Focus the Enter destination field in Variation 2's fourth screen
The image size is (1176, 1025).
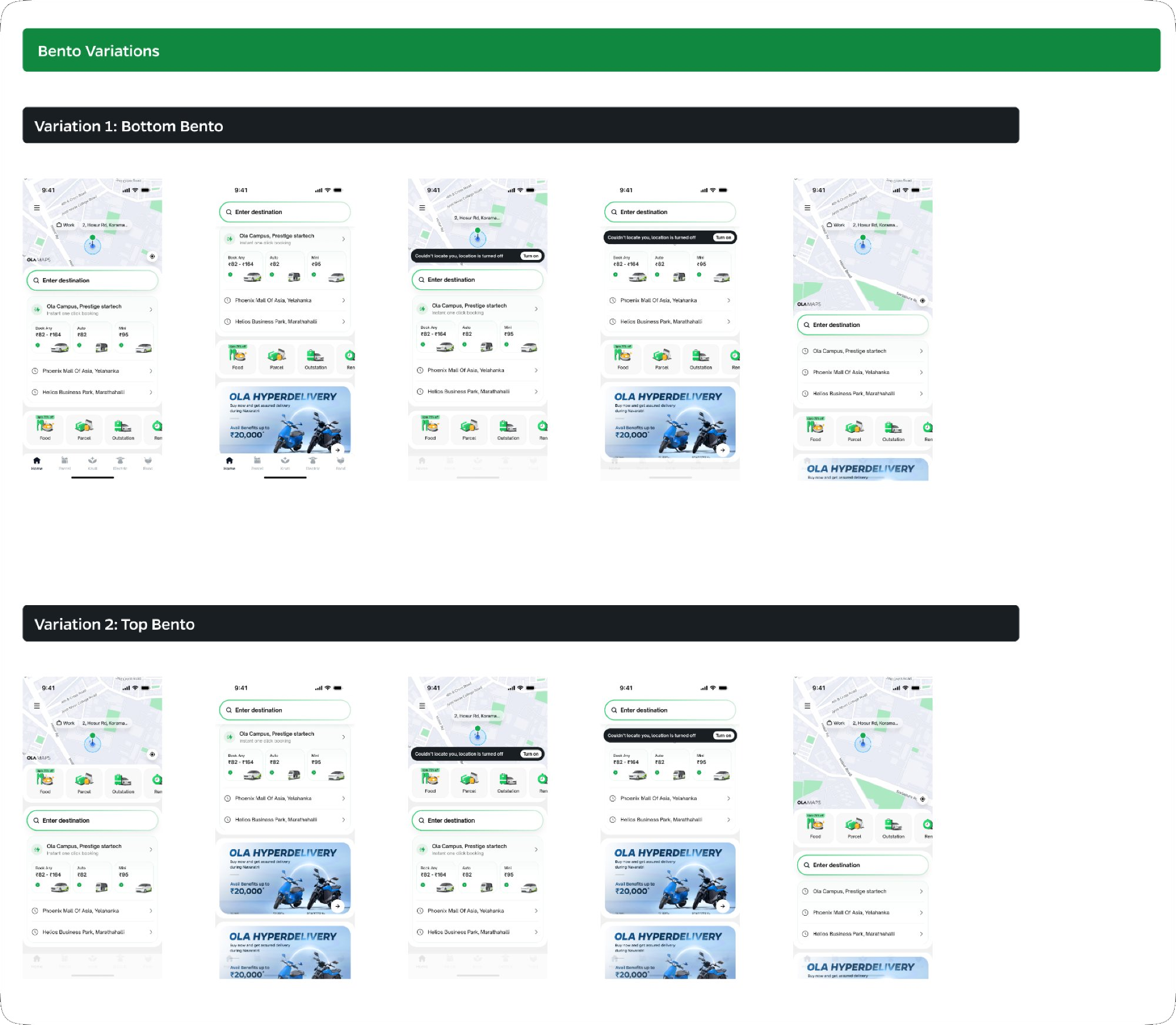pyautogui.click(x=670, y=710)
